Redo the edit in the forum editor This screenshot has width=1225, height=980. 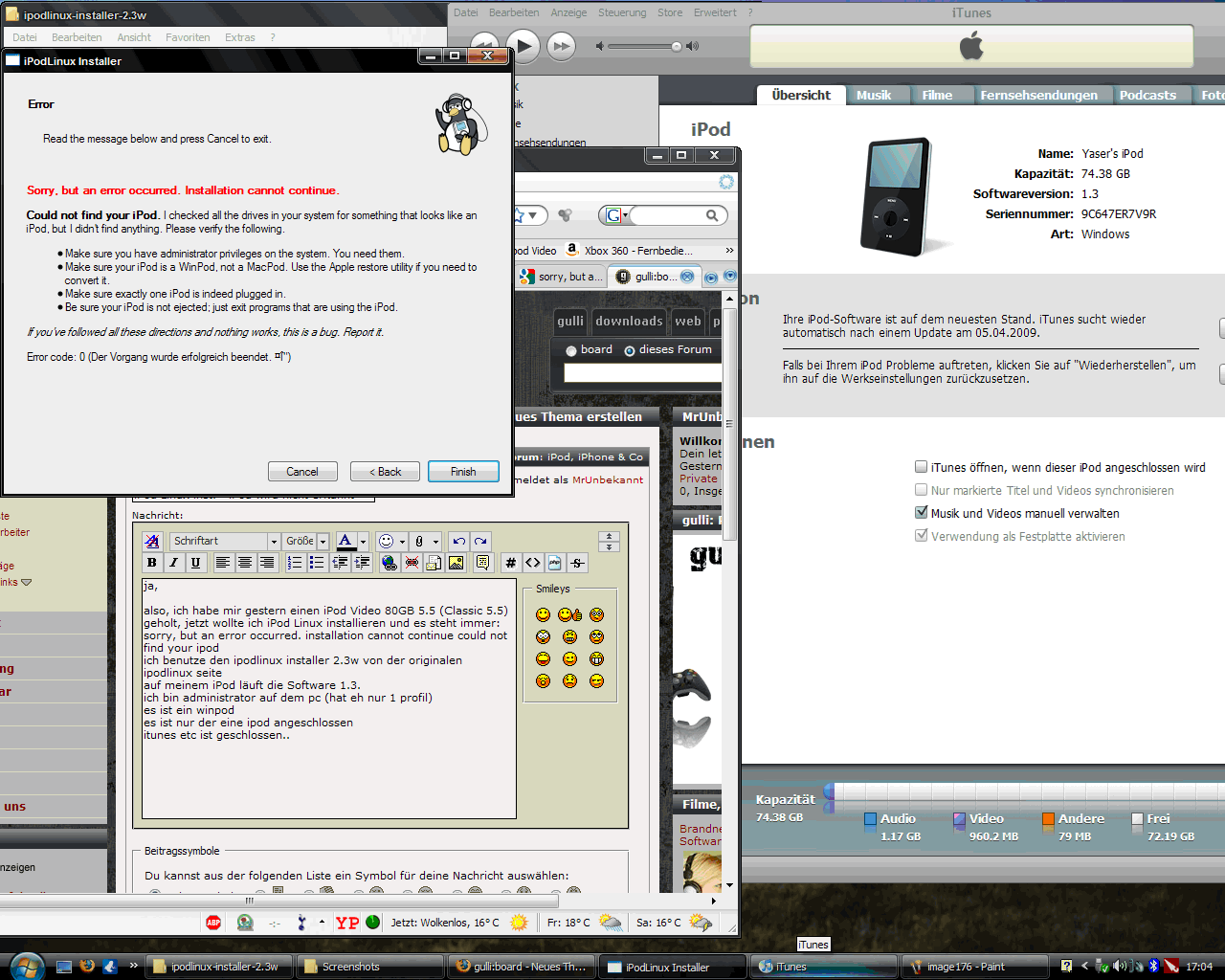coord(481,541)
